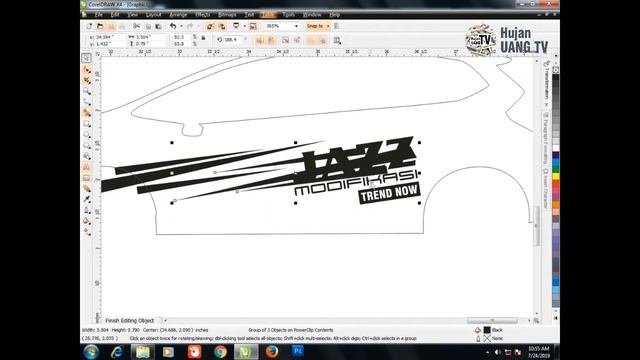
Task: Select the Smart Fill tool in toolbox
Action: (x=87, y=112)
